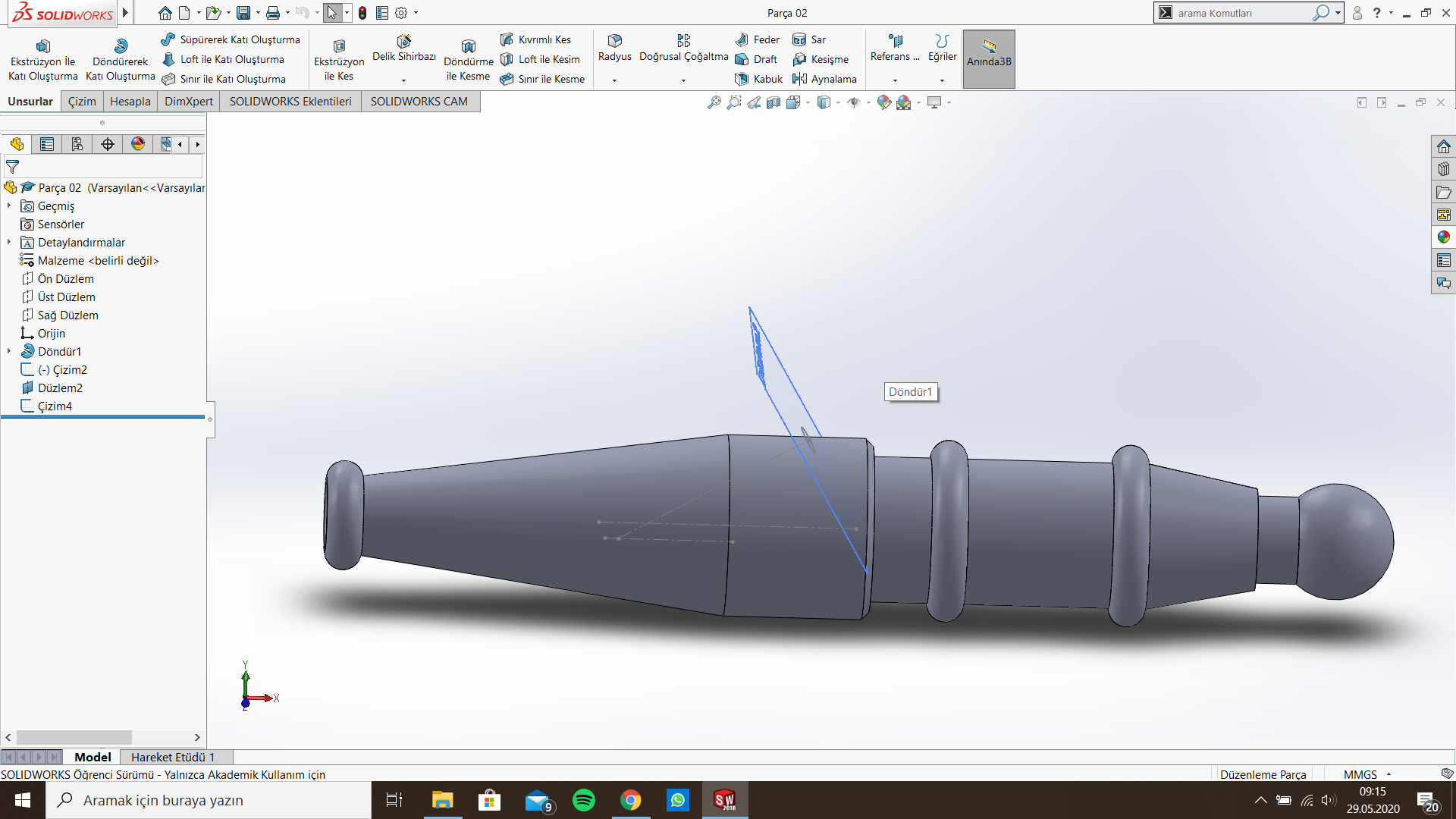Expand the Döndür1 feature in the tree

click(x=9, y=351)
